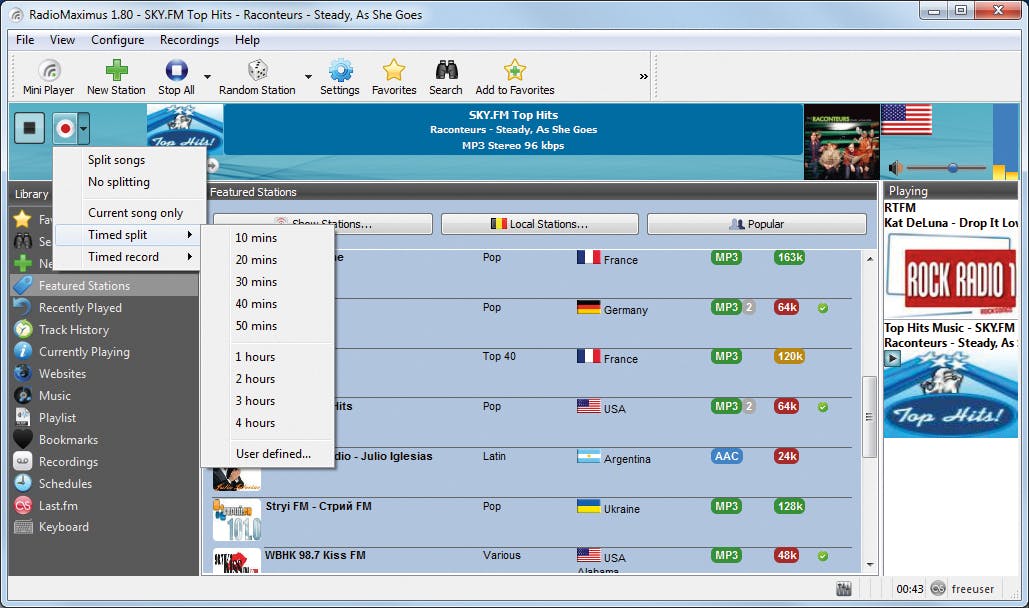Expand the Timed split submenu
This screenshot has width=1029, height=608.
click(x=129, y=235)
